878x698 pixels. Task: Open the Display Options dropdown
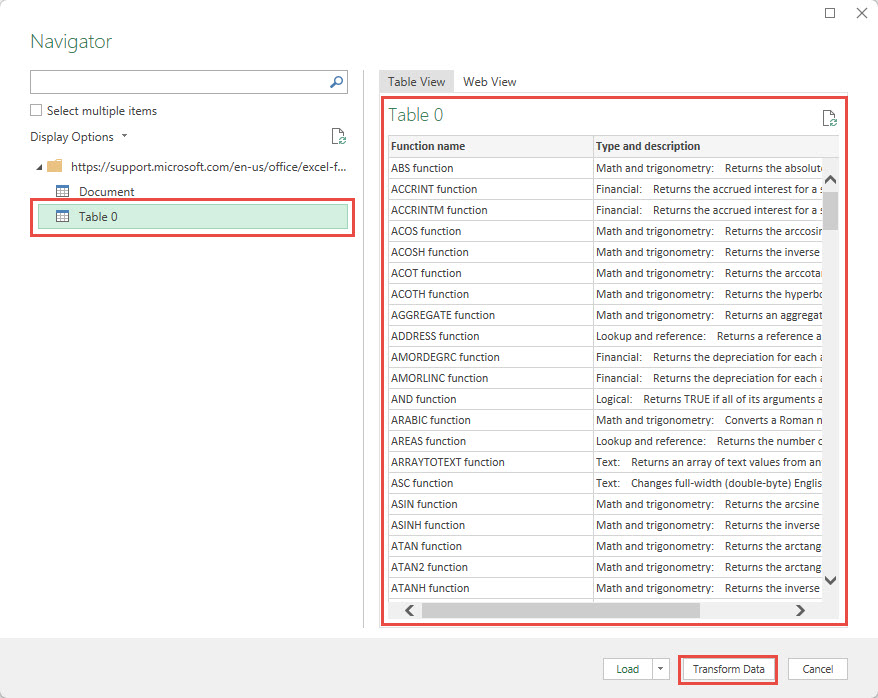pyautogui.click(x=79, y=137)
